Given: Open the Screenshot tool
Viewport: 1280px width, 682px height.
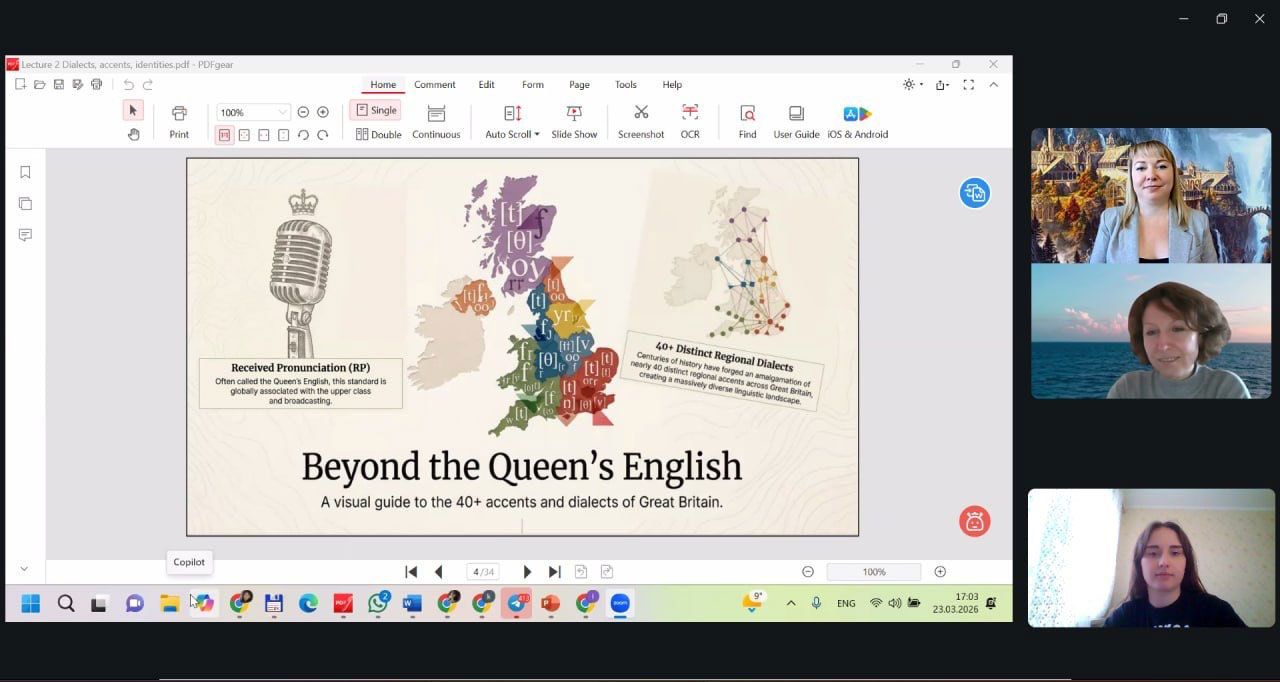Looking at the screenshot, I should click(x=641, y=113).
